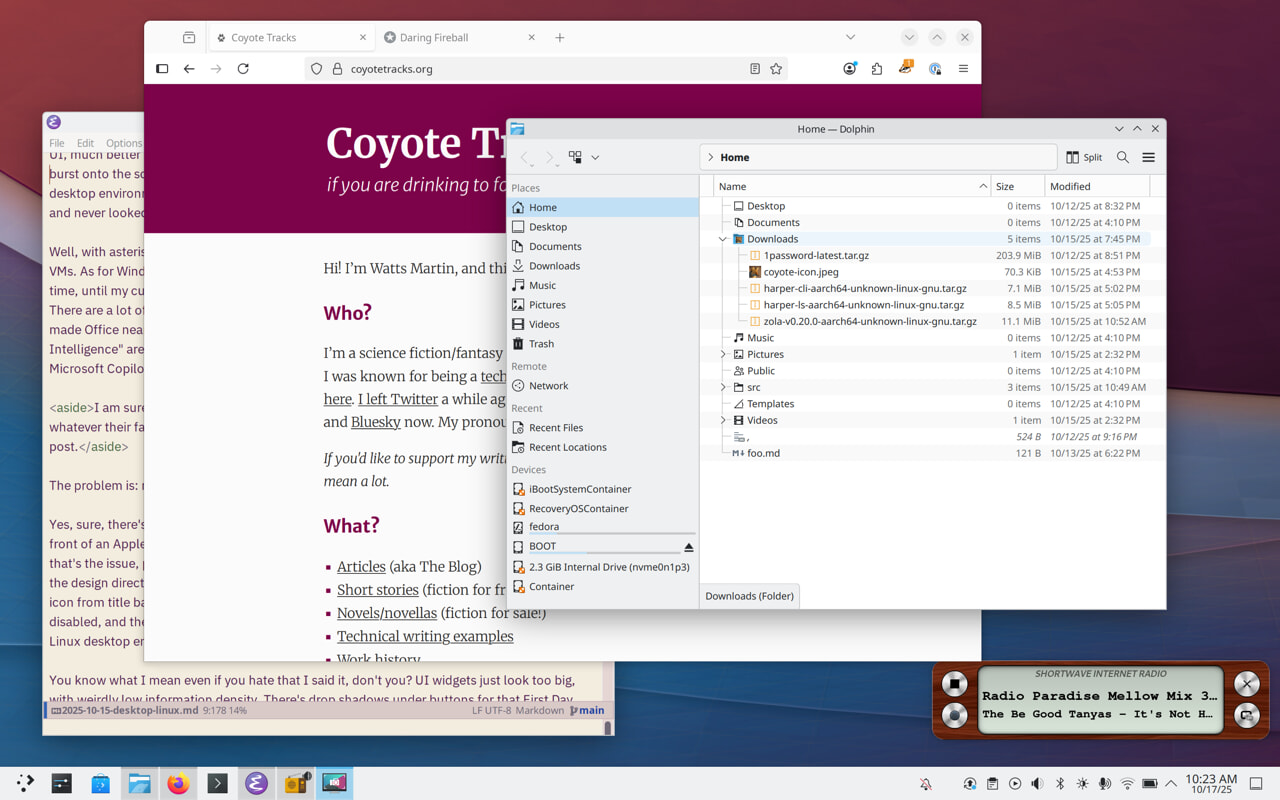Click the Split view button in Dolphin
The width and height of the screenshot is (1280, 800).
pos(1083,157)
